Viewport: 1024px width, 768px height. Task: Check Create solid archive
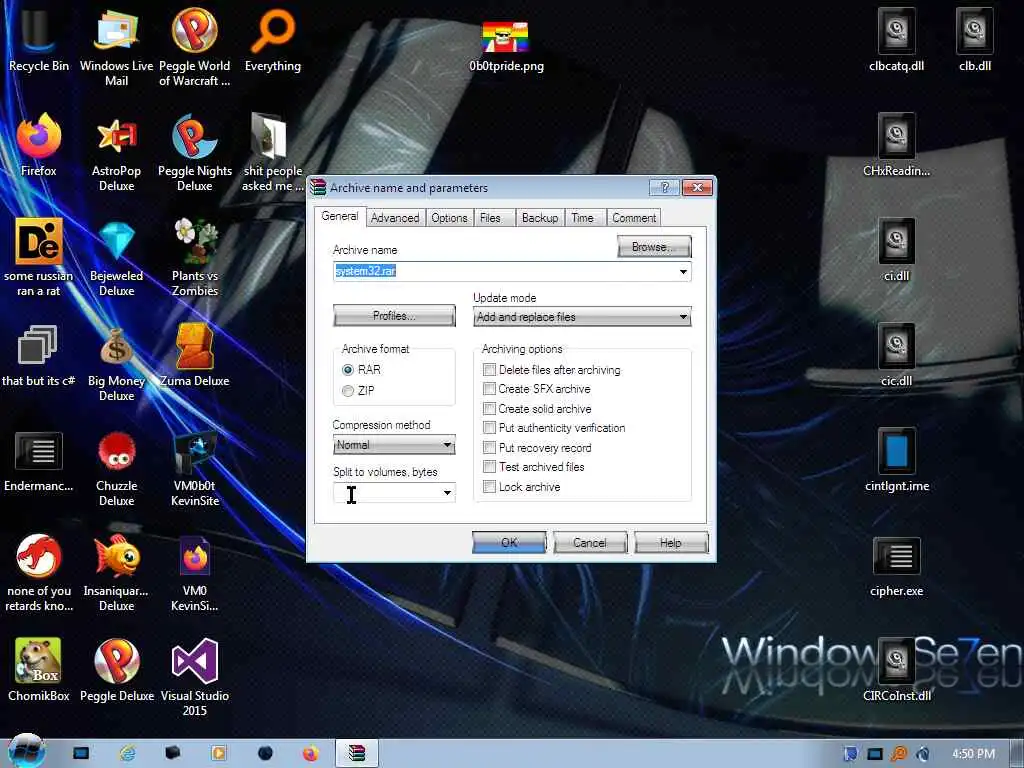click(489, 409)
